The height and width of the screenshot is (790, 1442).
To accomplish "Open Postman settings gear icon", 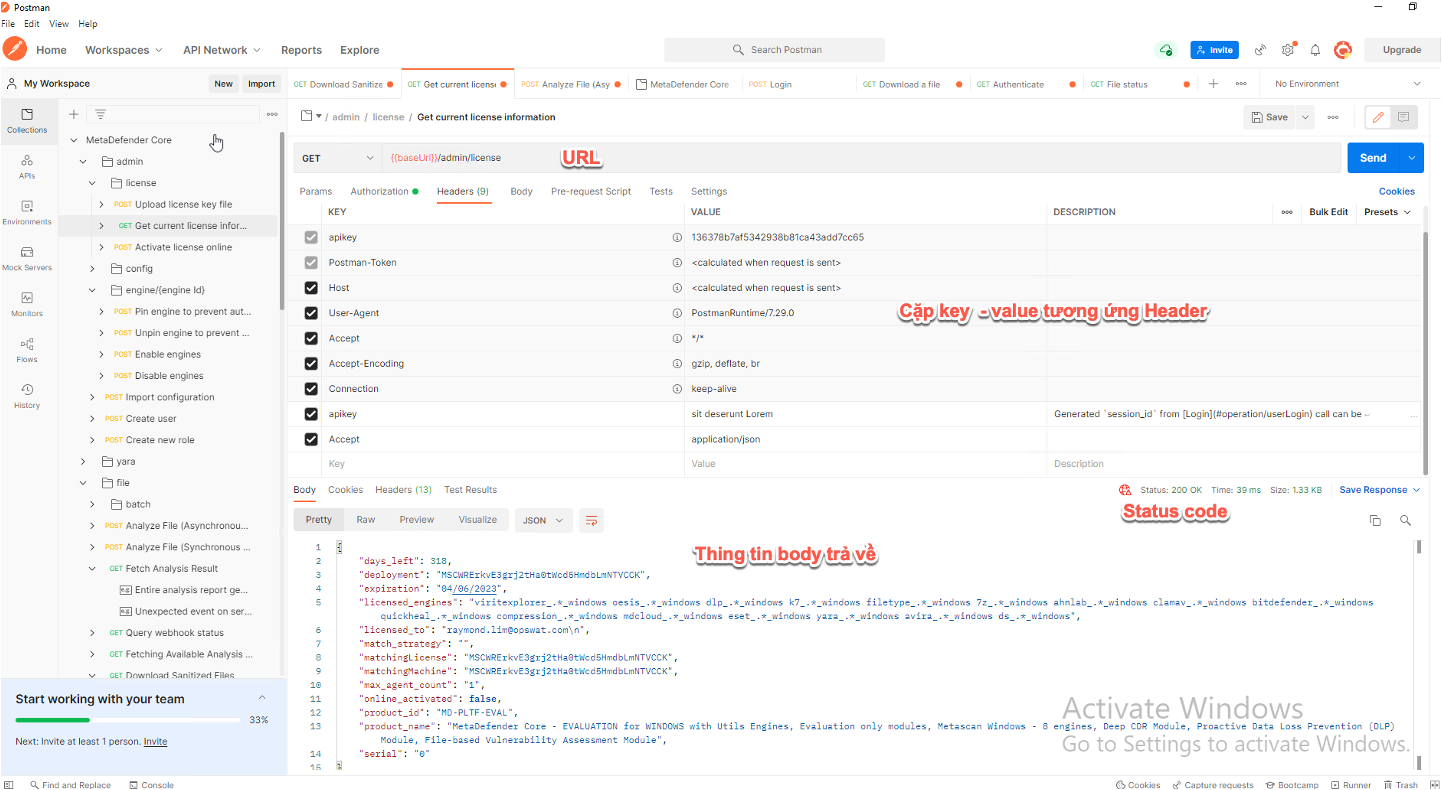I will [x=1288, y=49].
